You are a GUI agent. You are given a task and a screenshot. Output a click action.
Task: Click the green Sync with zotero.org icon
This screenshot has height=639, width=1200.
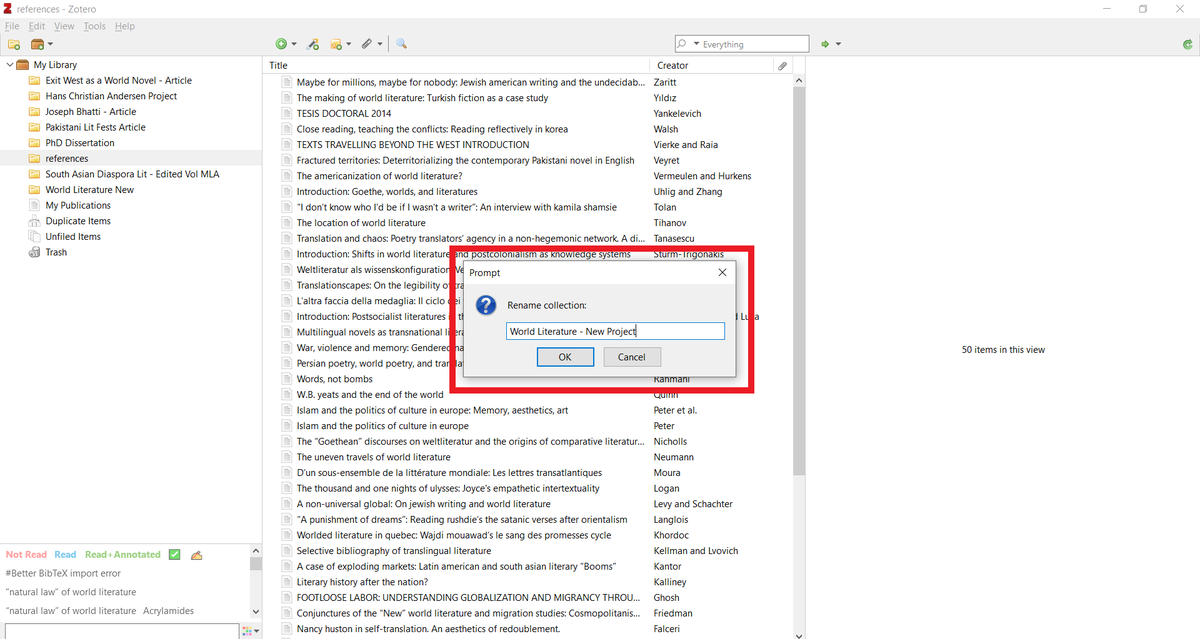1186,44
